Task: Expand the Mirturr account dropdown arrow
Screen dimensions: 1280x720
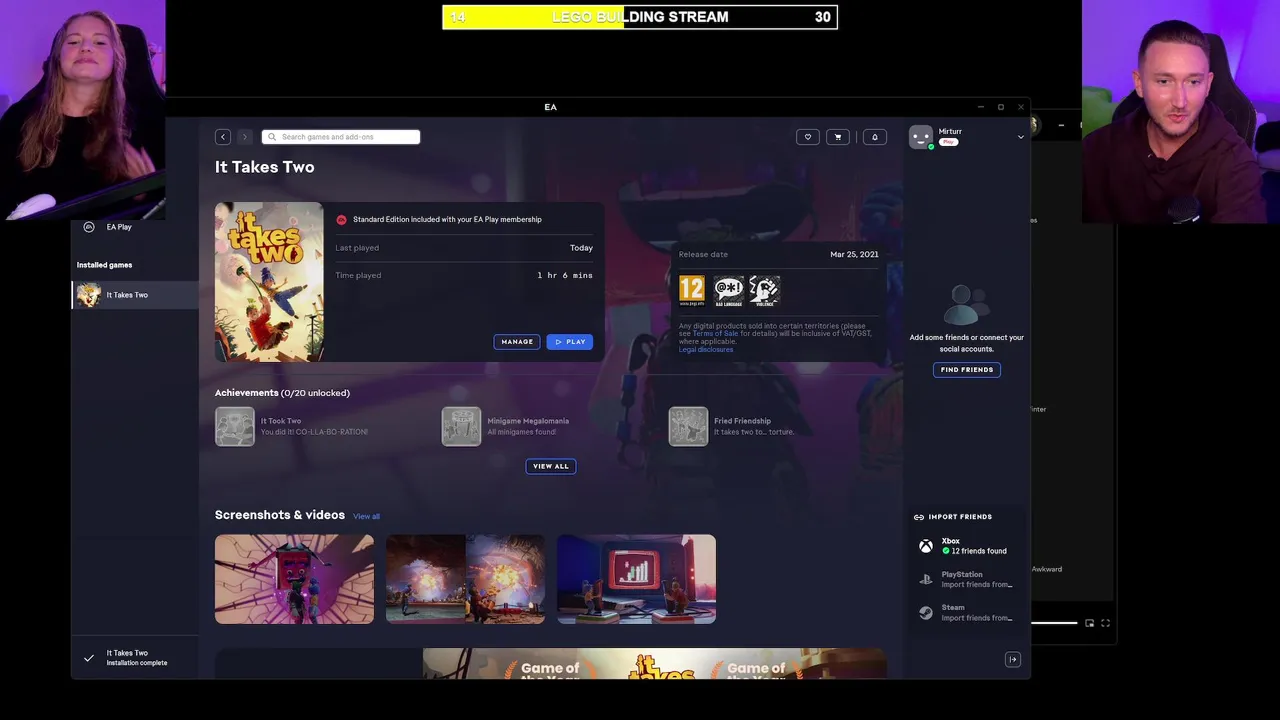Action: tap(1021, 137)
